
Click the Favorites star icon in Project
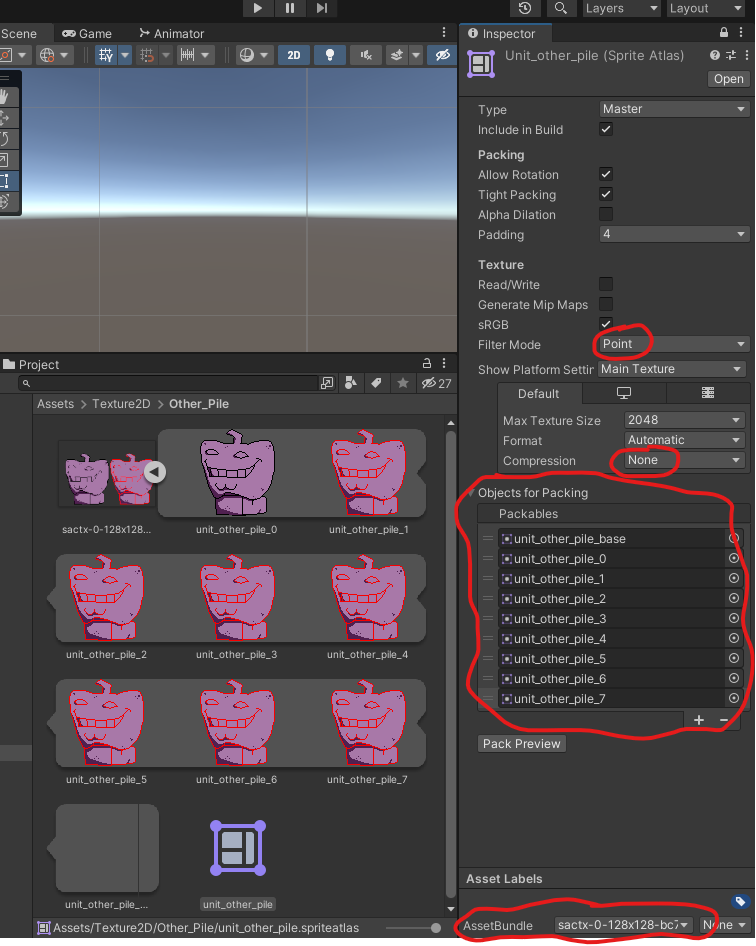[402, 383]
